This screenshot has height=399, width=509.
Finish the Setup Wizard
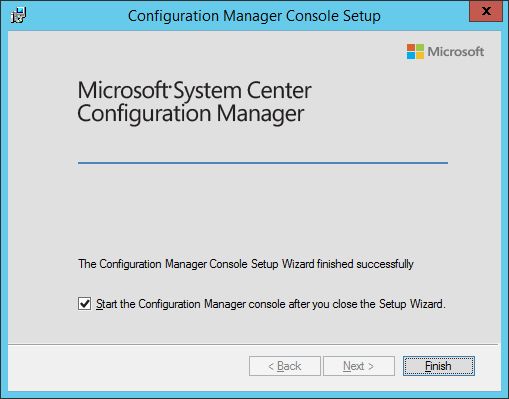point(439,366)
